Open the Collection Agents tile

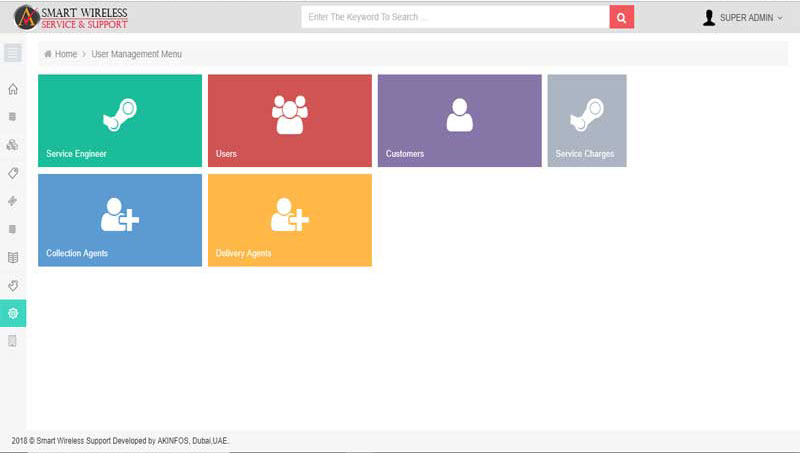[120, 220]
